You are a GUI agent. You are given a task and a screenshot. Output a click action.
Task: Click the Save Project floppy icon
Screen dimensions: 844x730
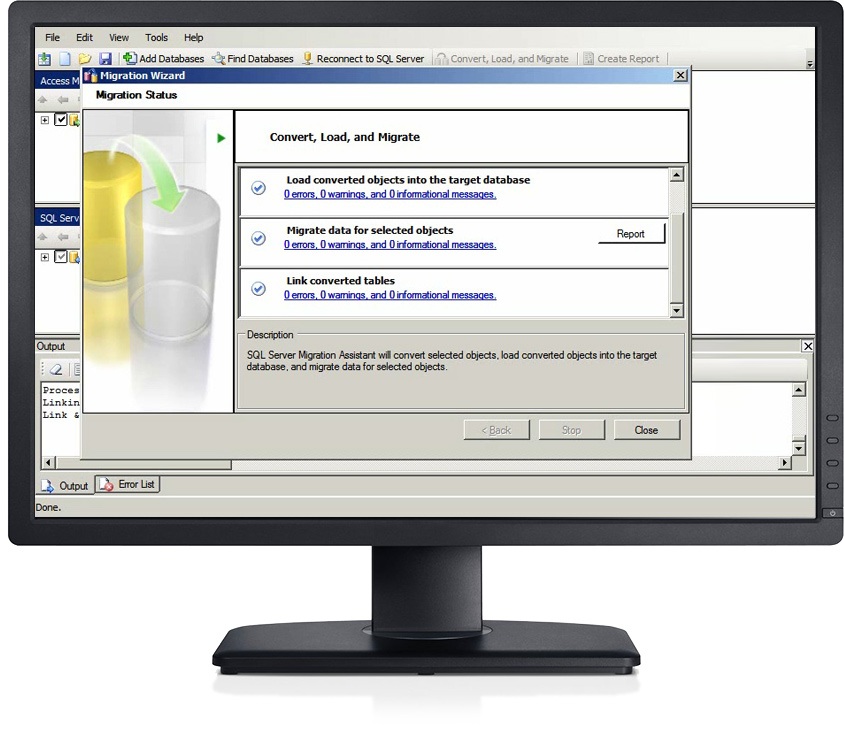[x=105, y=59]
